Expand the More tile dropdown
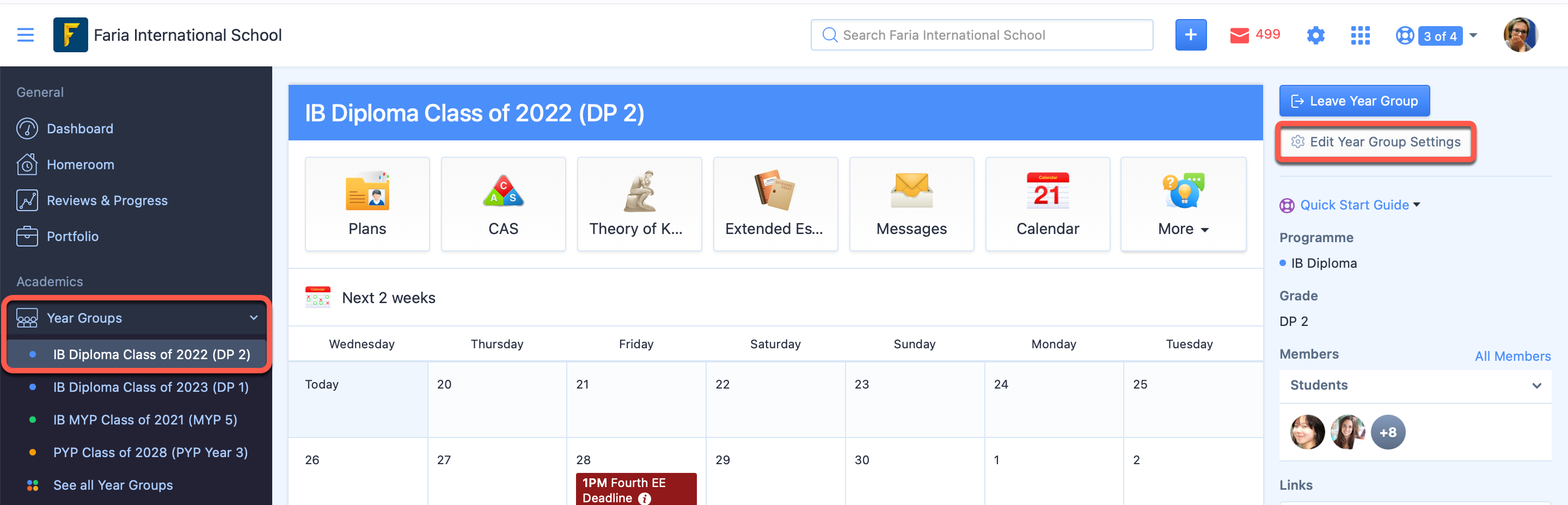Screen dimensions: 1568x505 (1183, 204)
